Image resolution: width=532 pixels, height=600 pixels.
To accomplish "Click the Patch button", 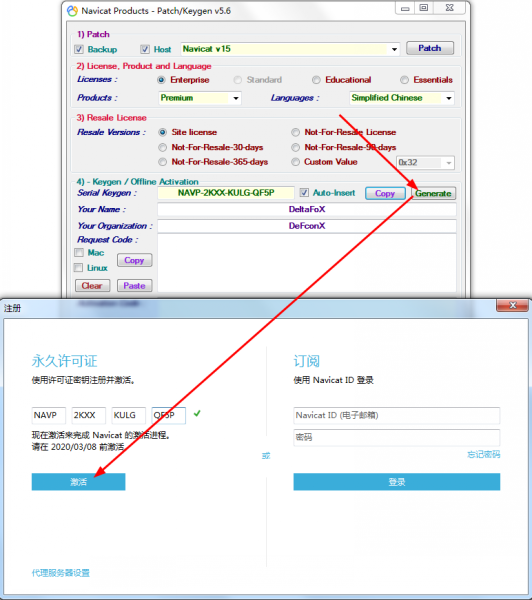I will tap(430, 48).
